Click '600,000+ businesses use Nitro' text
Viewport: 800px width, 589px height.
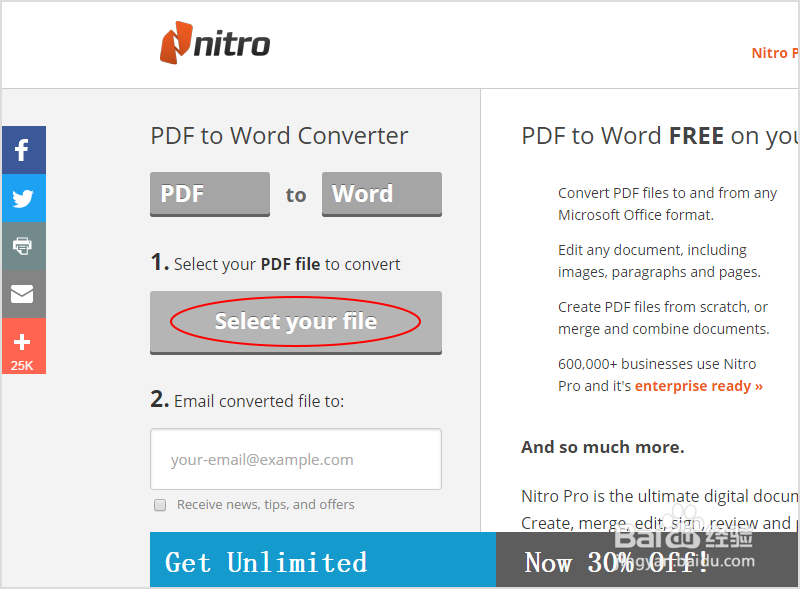tap(657, 364)
